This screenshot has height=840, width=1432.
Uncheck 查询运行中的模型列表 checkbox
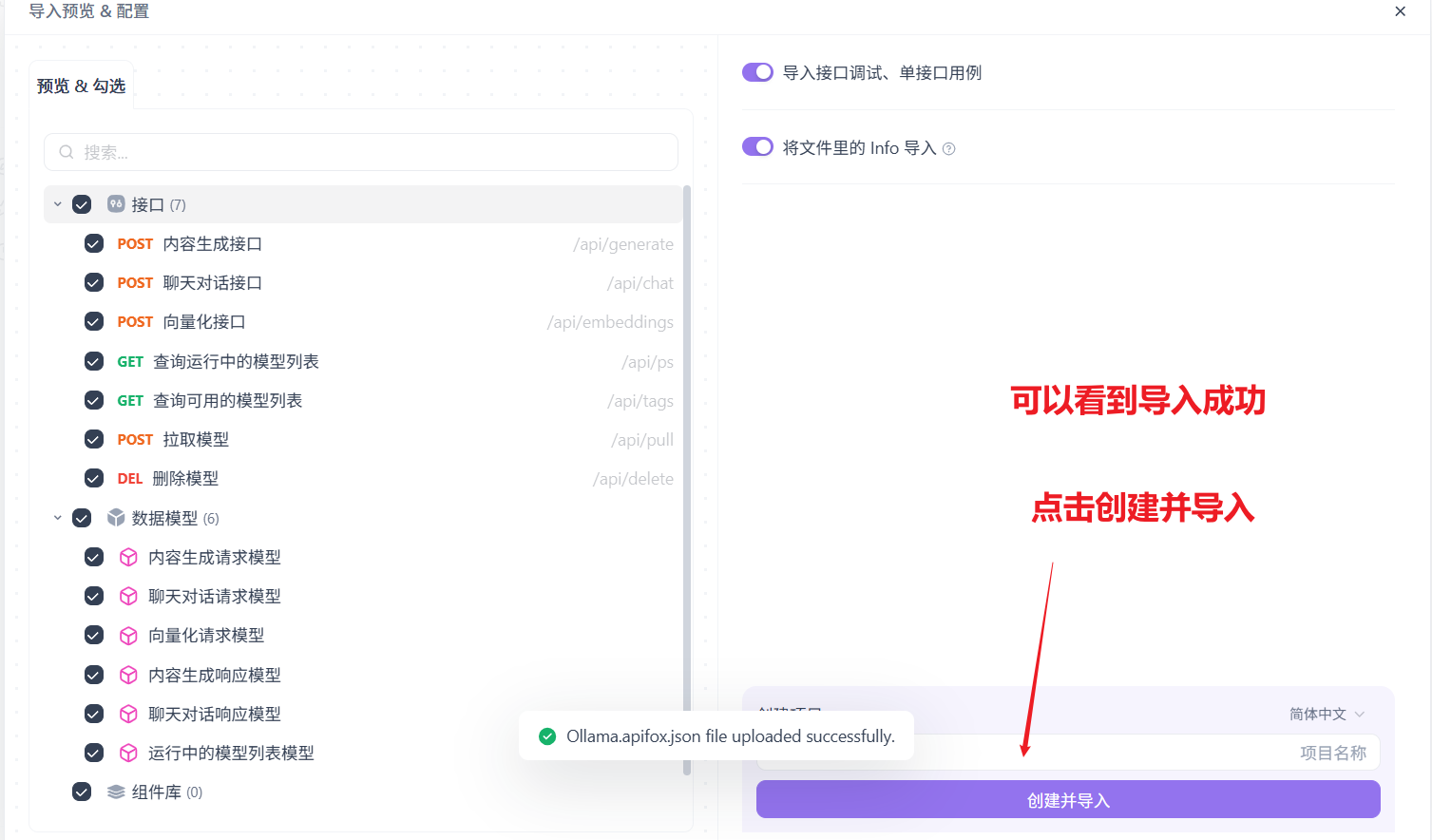[x=94, y=361]
